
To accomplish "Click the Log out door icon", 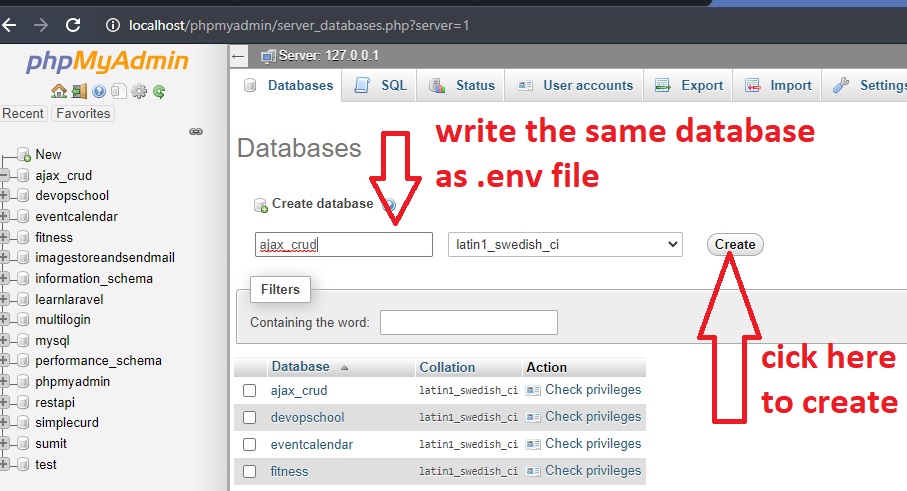I will coord(79,91).
